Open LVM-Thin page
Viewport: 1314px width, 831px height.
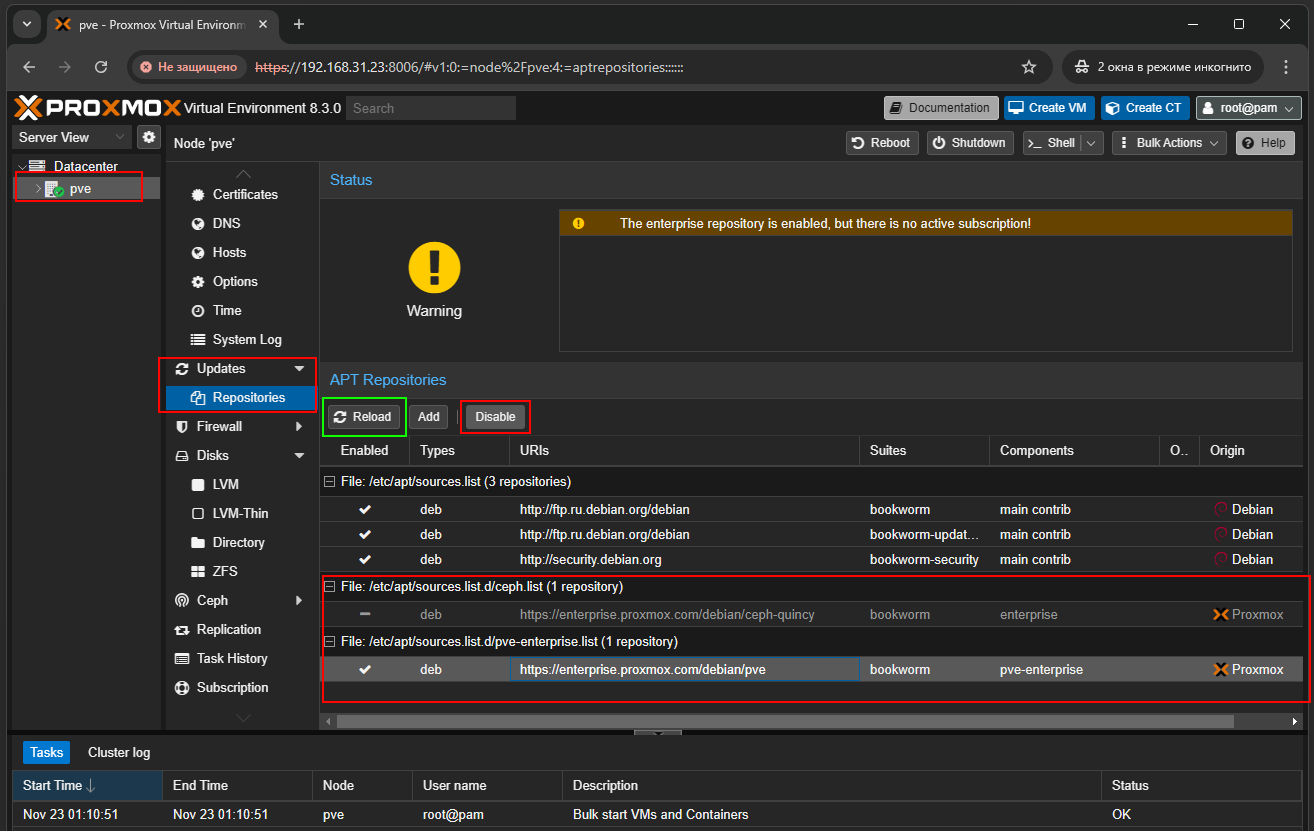coord(240,513)
